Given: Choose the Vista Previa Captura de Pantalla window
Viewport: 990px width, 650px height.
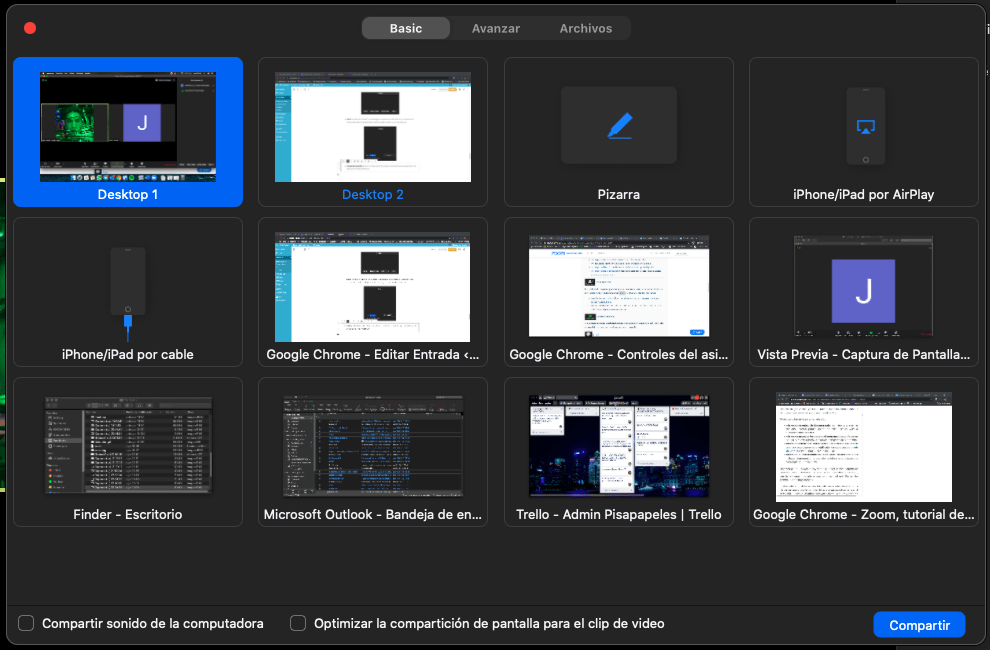Looking at the screenshot, I should [x=864, y=288].
